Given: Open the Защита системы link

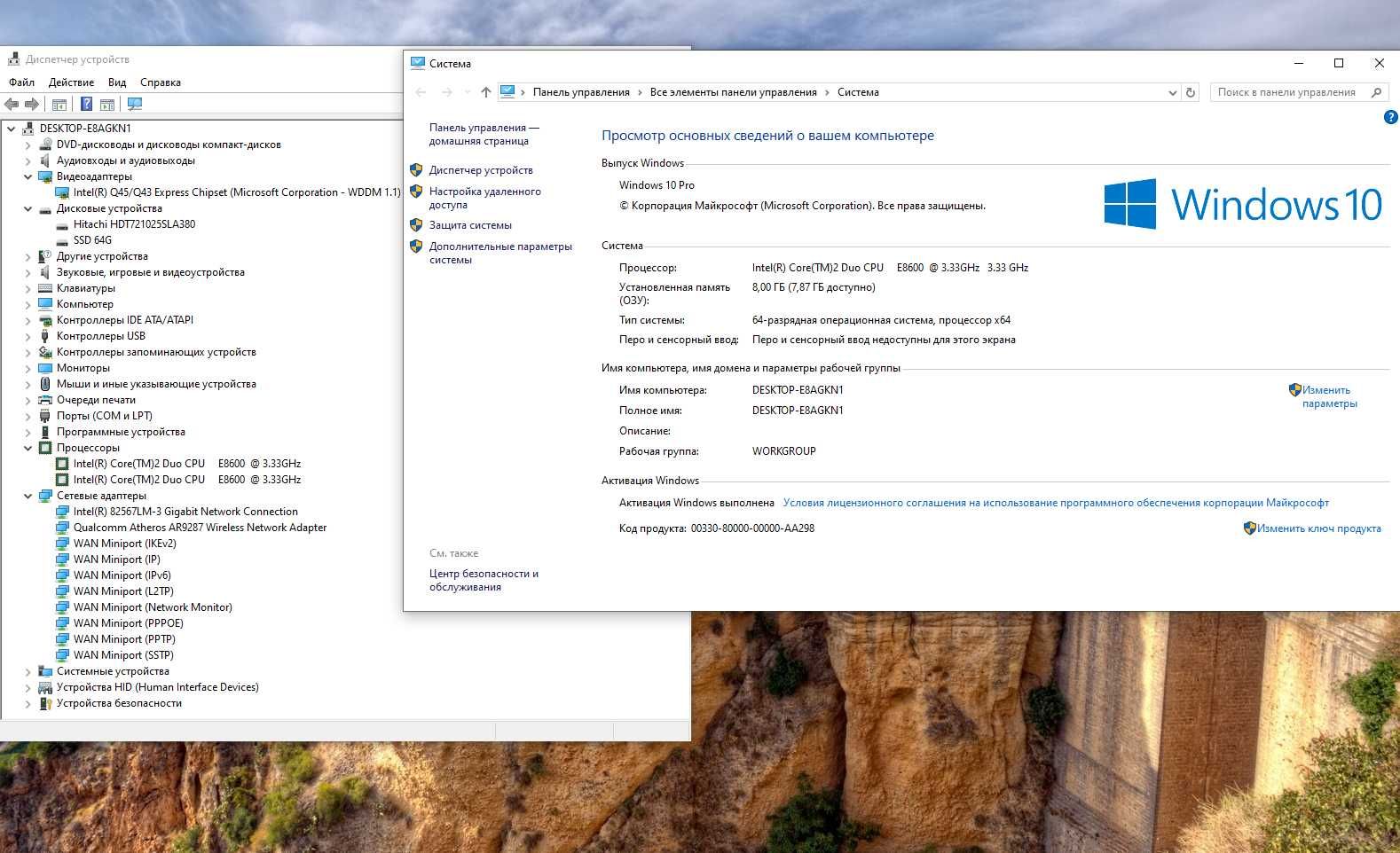Looking at the screenshot, I should coord(470,225).
